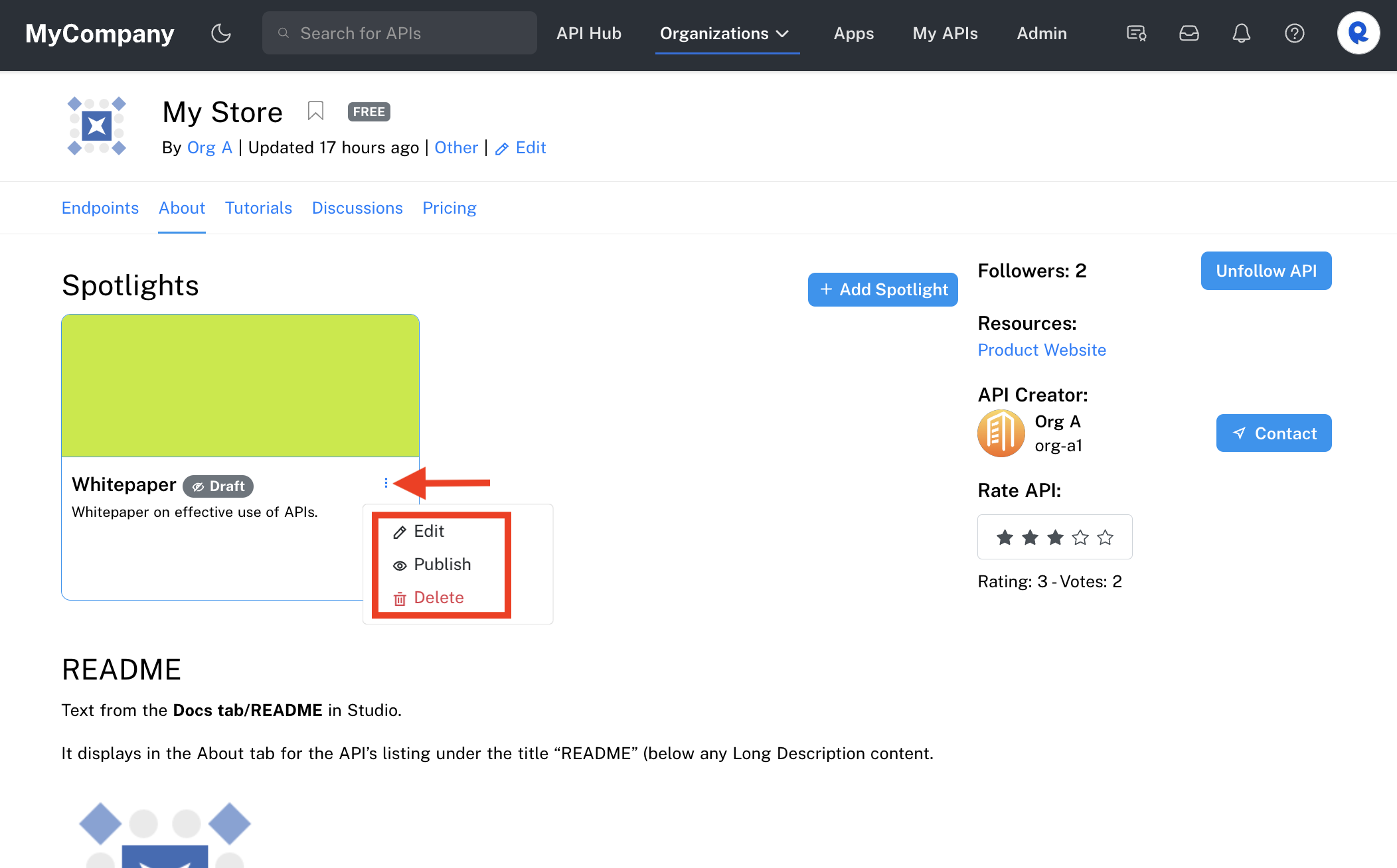Toggle follow status with Unfollow API button
This screenshot has height=868, width=1397.
point(1265,271)
